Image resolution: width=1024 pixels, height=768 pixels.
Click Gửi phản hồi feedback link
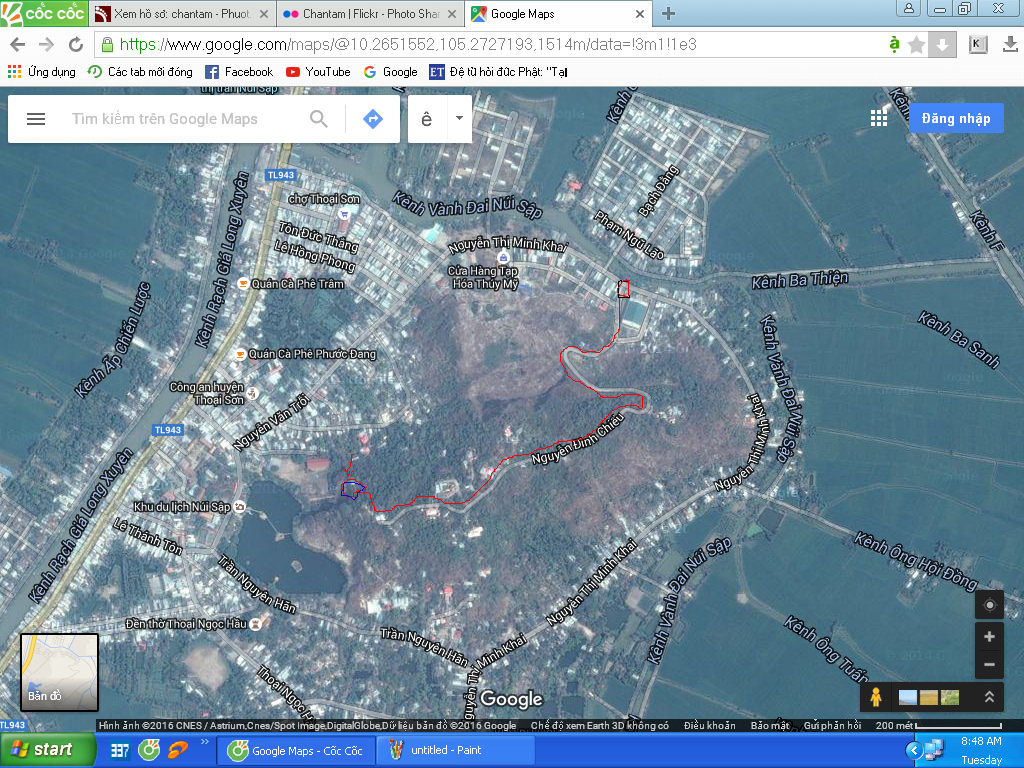point(832,726)
